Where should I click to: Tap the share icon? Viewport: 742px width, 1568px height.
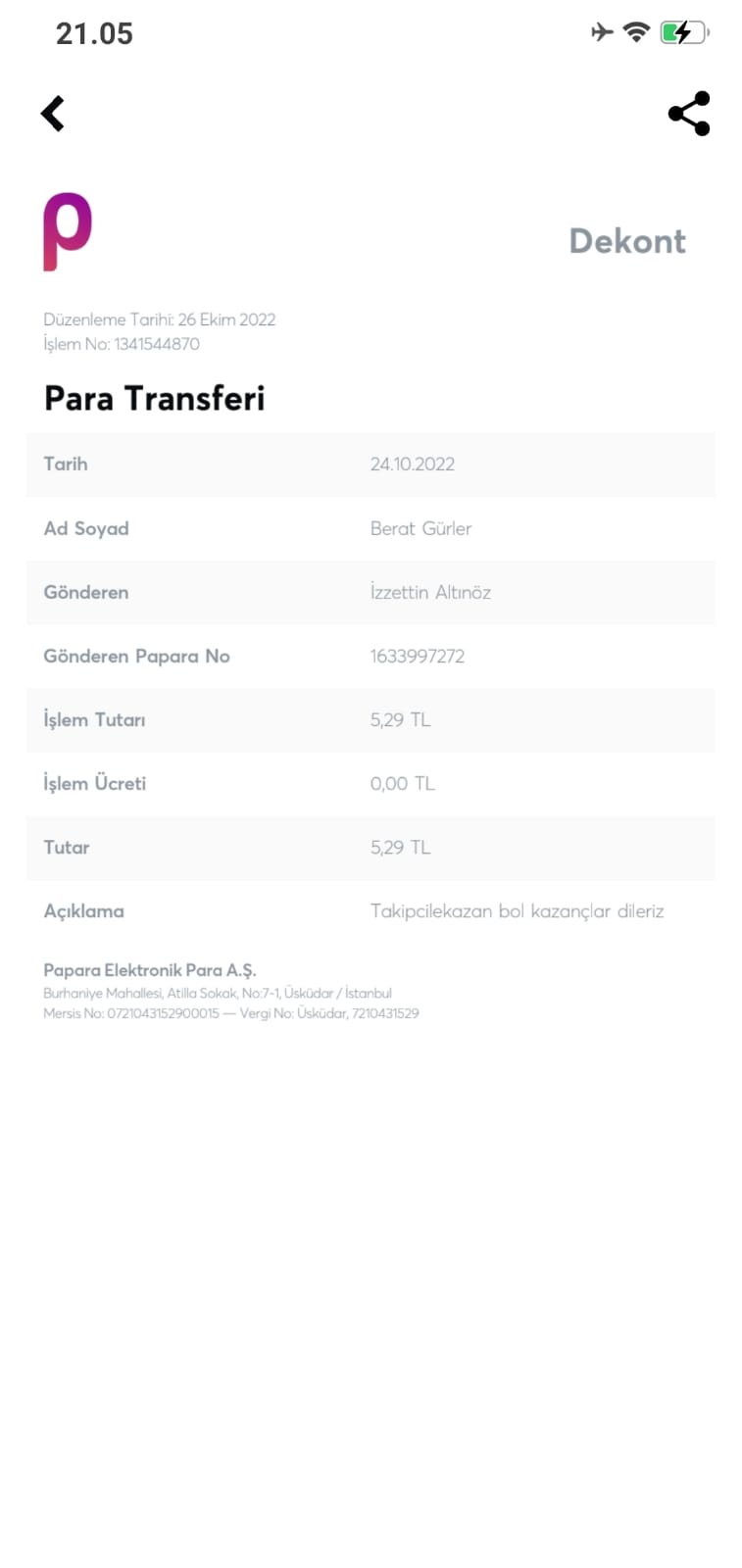pos(688,114)
